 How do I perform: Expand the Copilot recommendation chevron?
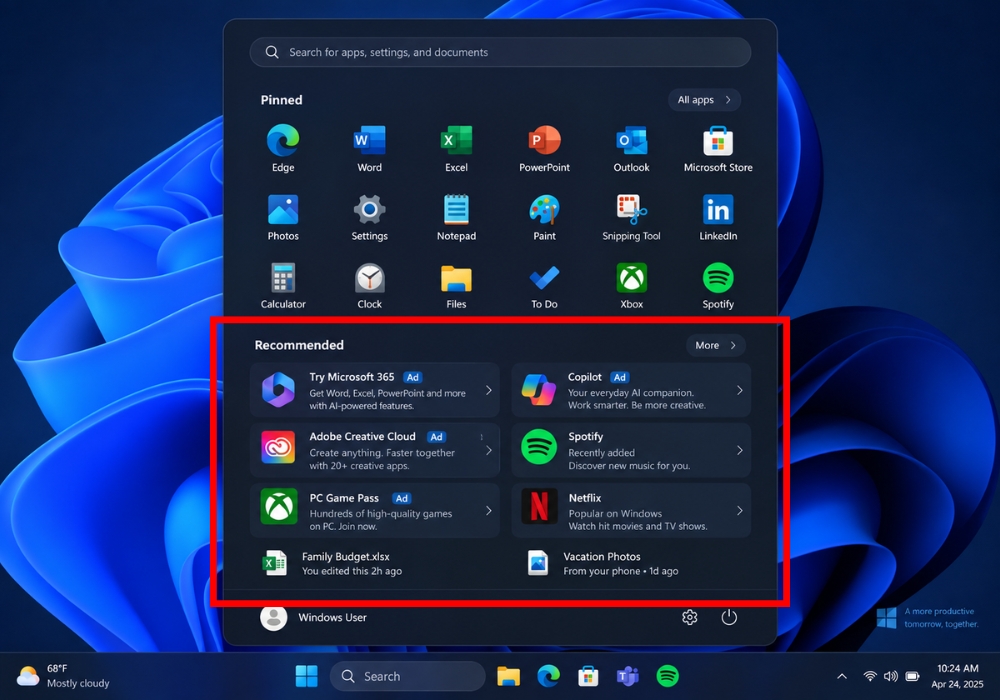[740, 390]
